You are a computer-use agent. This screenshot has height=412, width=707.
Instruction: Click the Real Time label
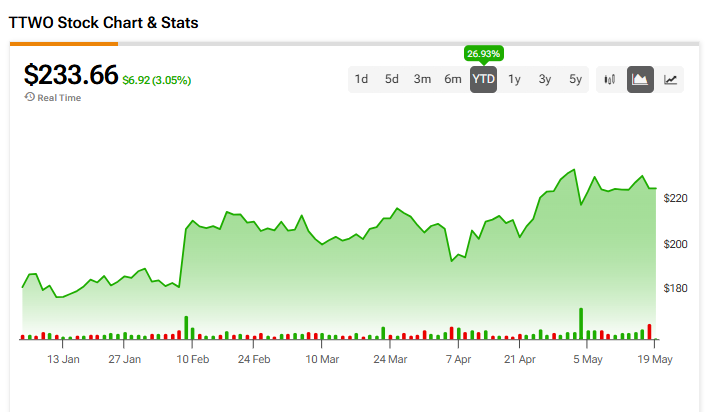pos(59,98)
